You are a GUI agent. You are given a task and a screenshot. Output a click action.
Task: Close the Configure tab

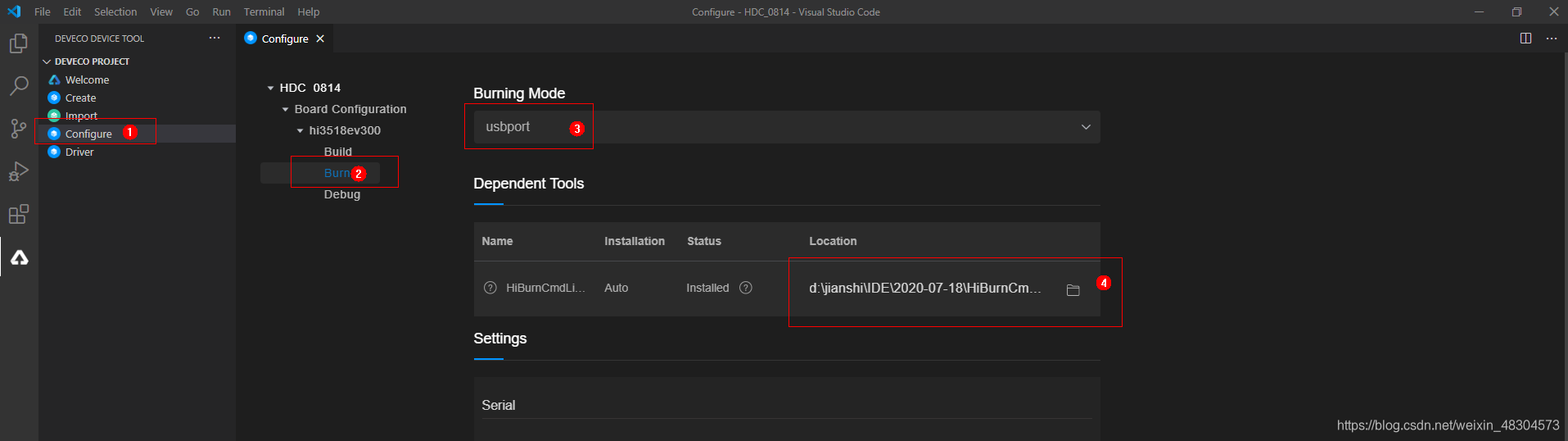click(320, 39)
